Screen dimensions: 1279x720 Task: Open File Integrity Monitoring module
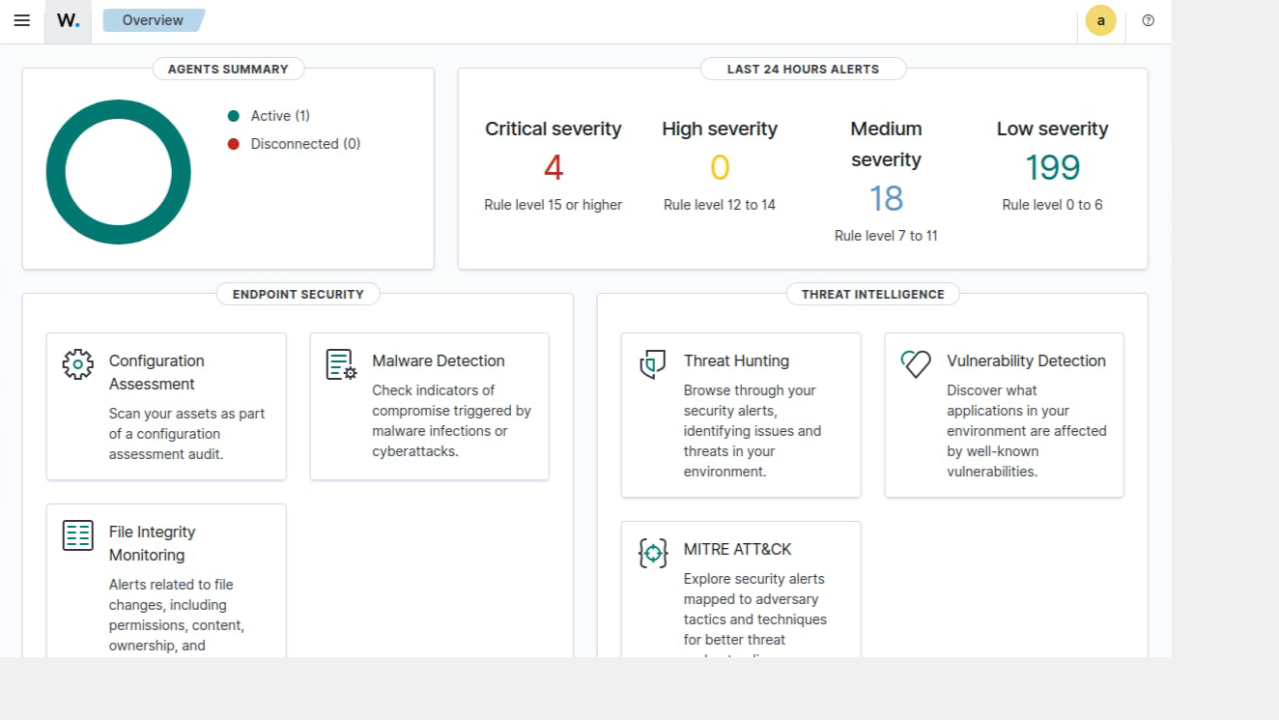click(166, 581)
